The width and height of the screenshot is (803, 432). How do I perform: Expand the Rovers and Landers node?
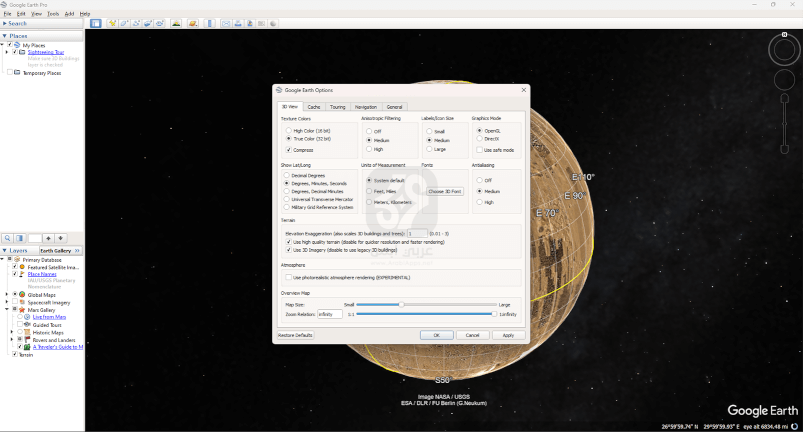click(12, 340)
